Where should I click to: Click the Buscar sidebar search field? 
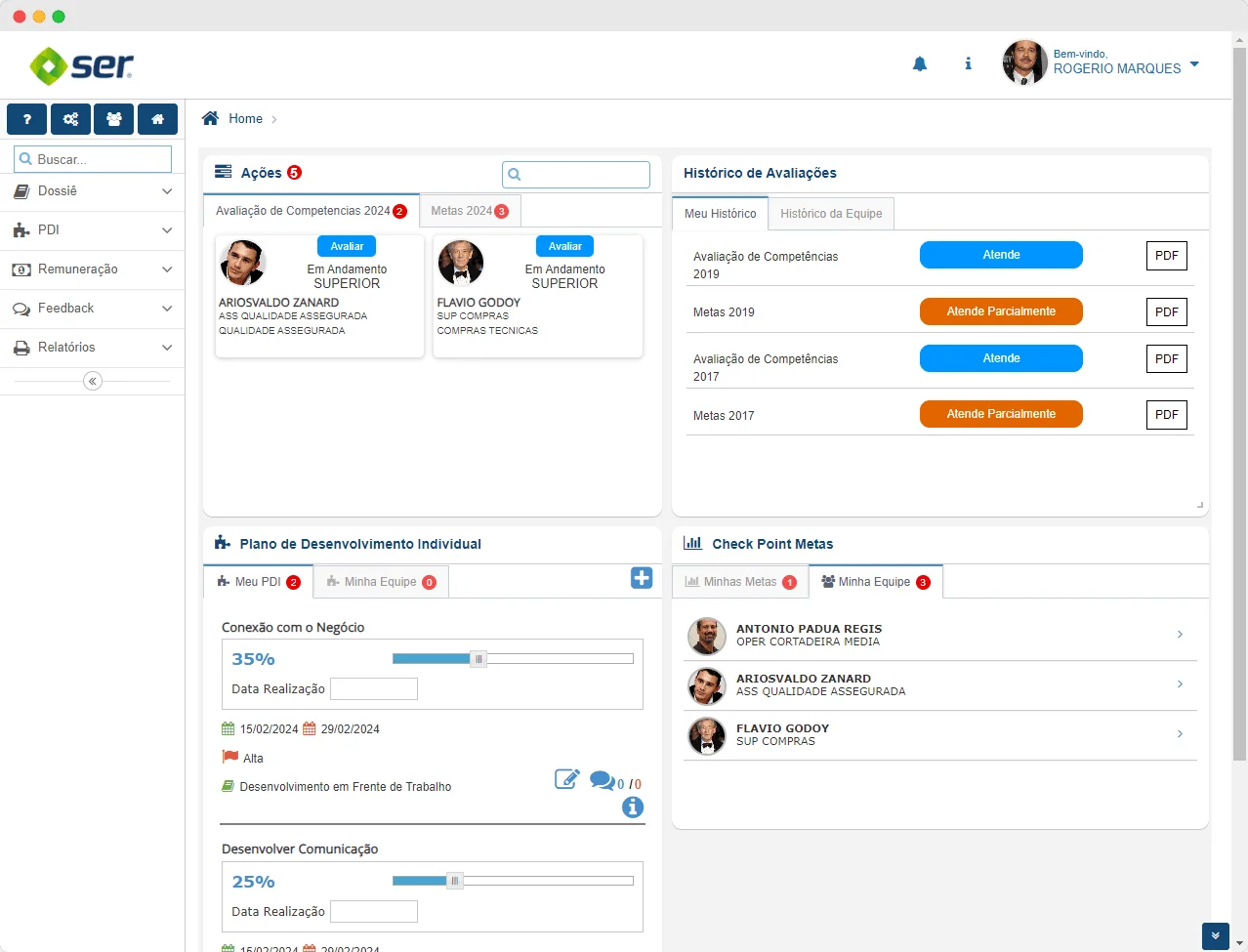click(x=93, y=159)
